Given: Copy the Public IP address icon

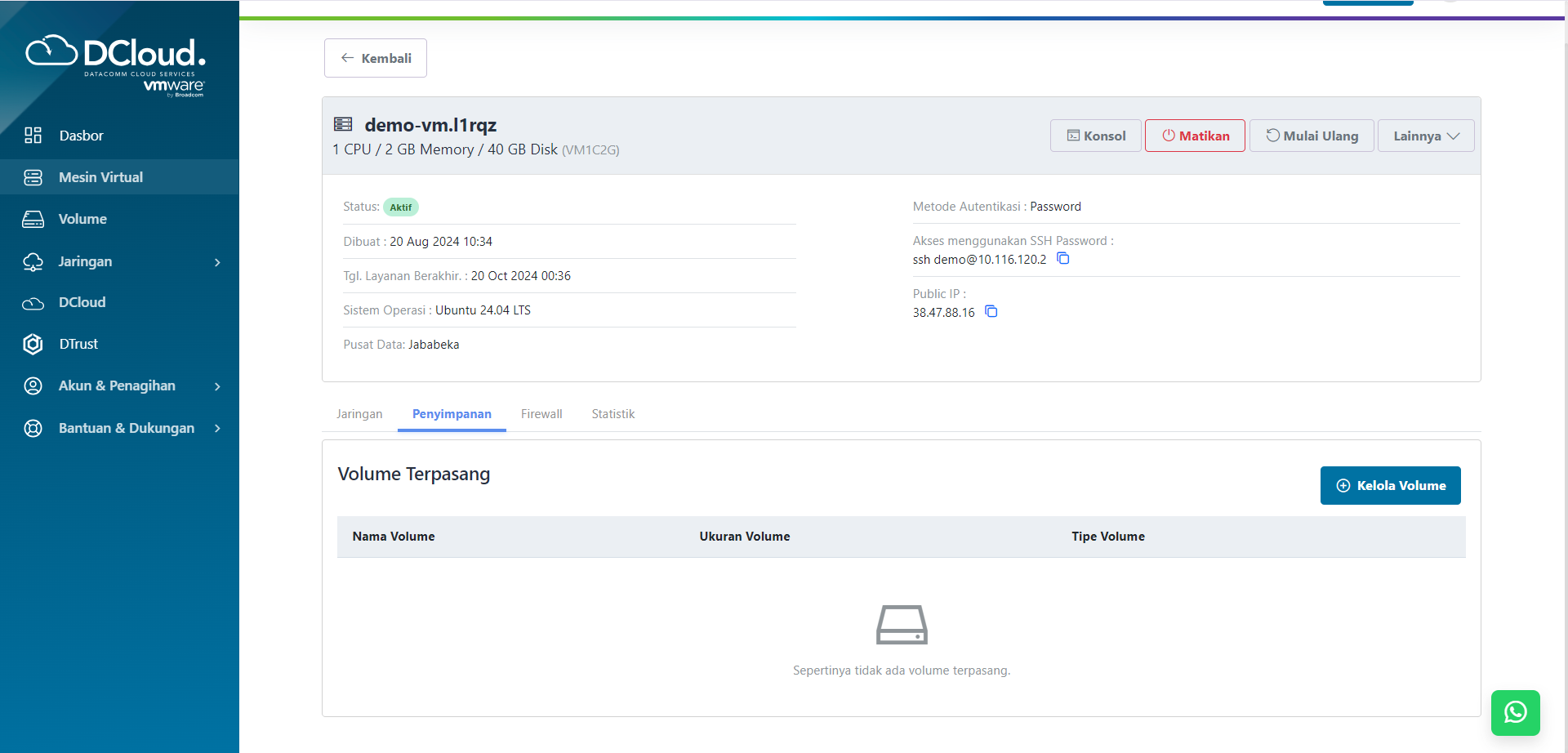Looking at the screenshot, I should 991,312.
